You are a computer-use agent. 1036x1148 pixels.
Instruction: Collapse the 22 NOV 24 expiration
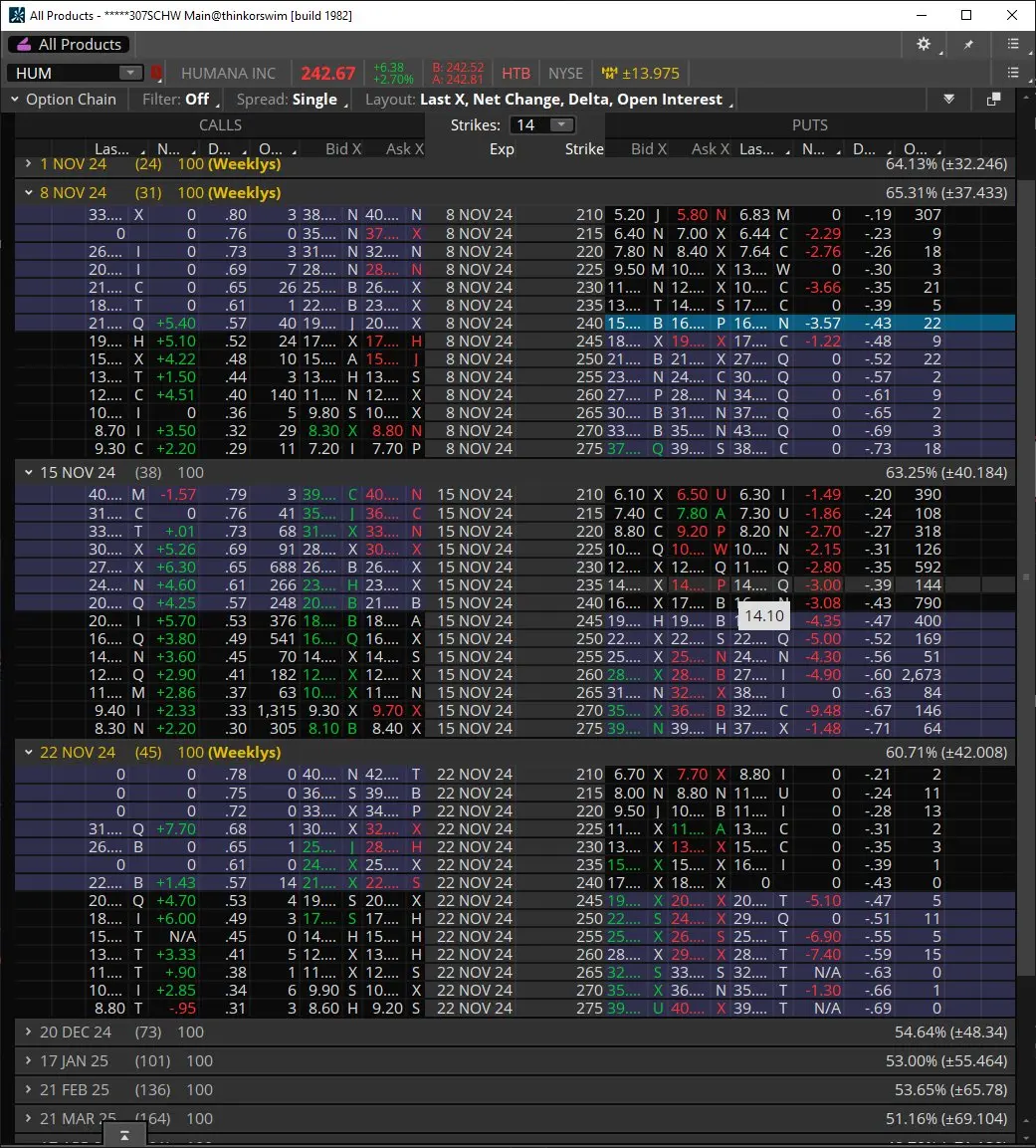(28, 752)
